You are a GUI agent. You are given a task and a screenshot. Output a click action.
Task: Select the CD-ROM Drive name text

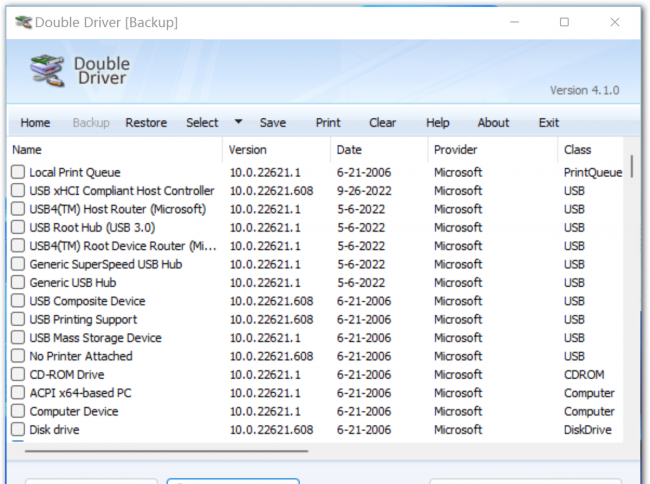click(67, 375)
